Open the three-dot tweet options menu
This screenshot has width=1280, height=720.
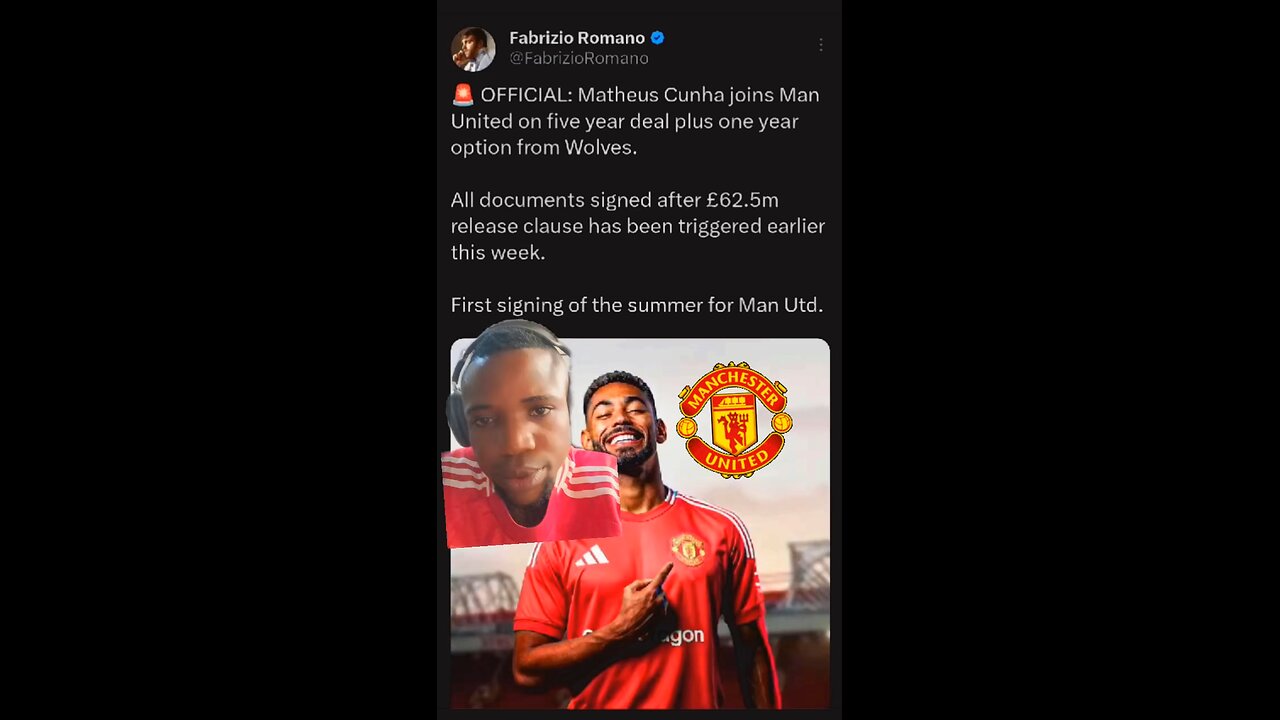pos(820,45)
